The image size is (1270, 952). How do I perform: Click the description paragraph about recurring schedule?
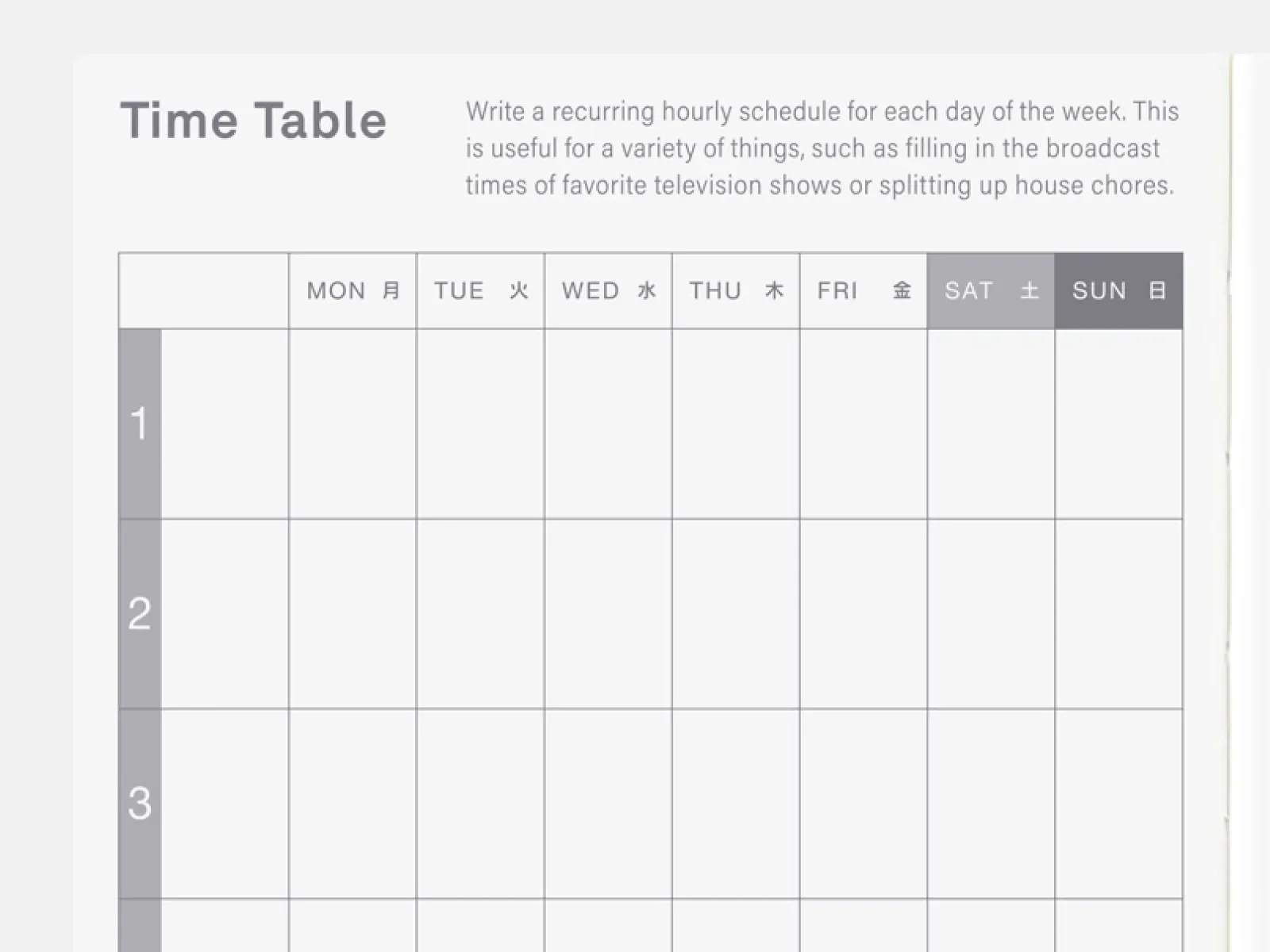pyautogui.click(x=822, y=148)
